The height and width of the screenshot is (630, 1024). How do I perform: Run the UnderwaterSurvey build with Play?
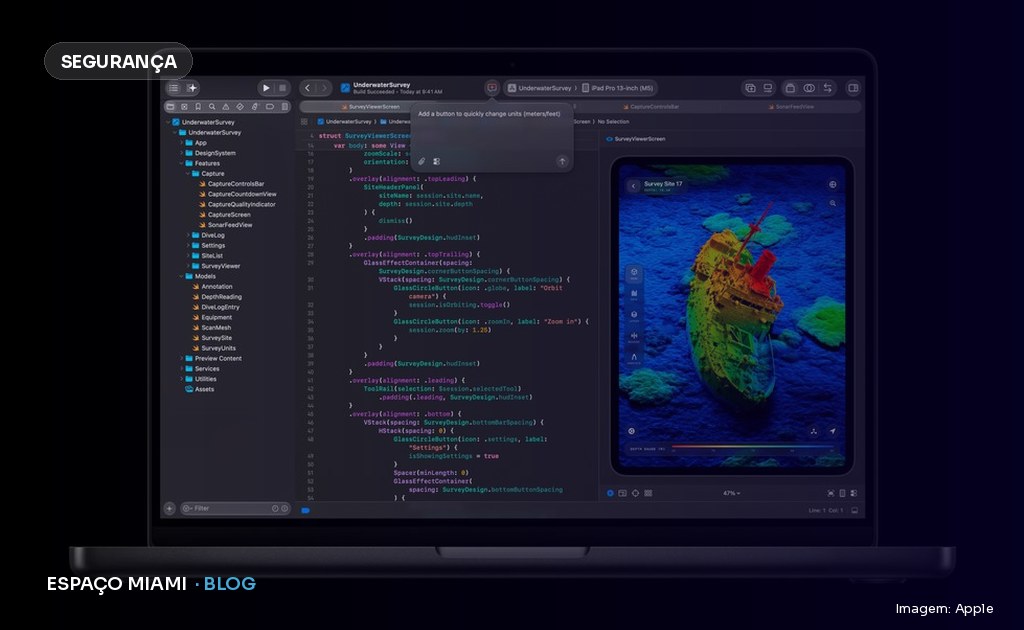click(x=266, y=88)
